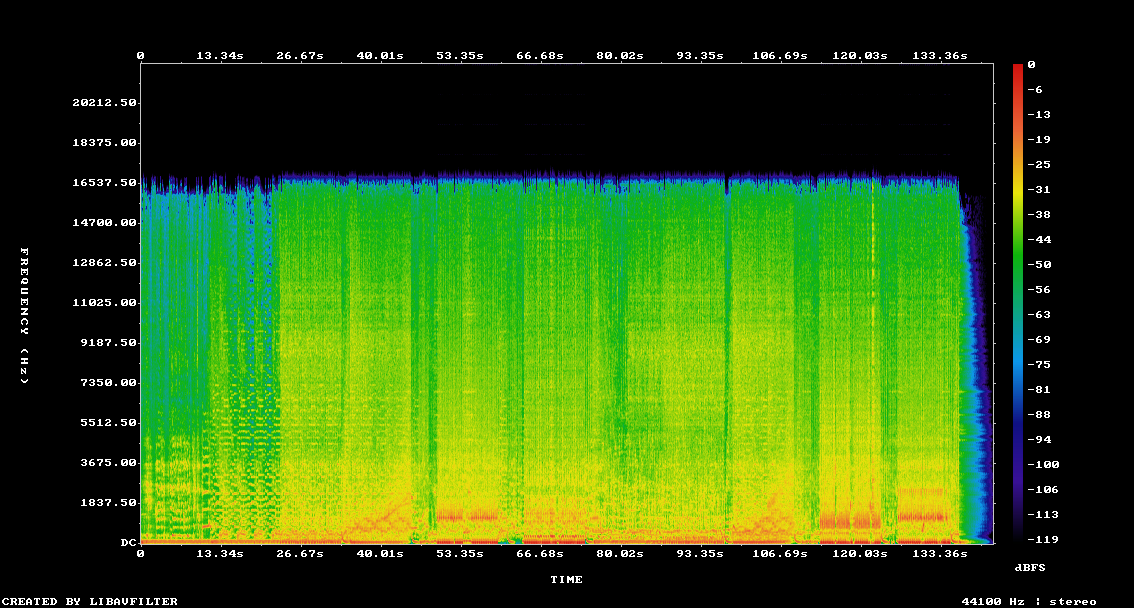
Task: Click the TIME axis title
Action: (x=566, y=579)
